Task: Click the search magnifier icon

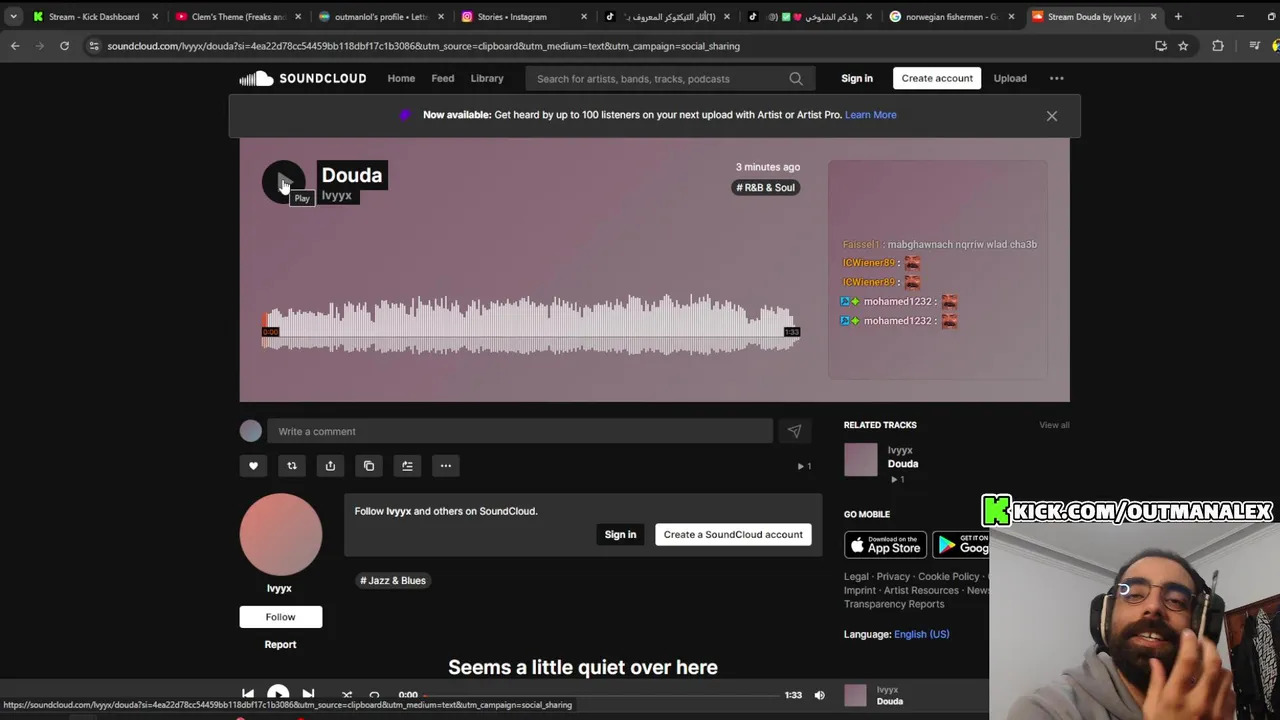Action: click(796, 79)
